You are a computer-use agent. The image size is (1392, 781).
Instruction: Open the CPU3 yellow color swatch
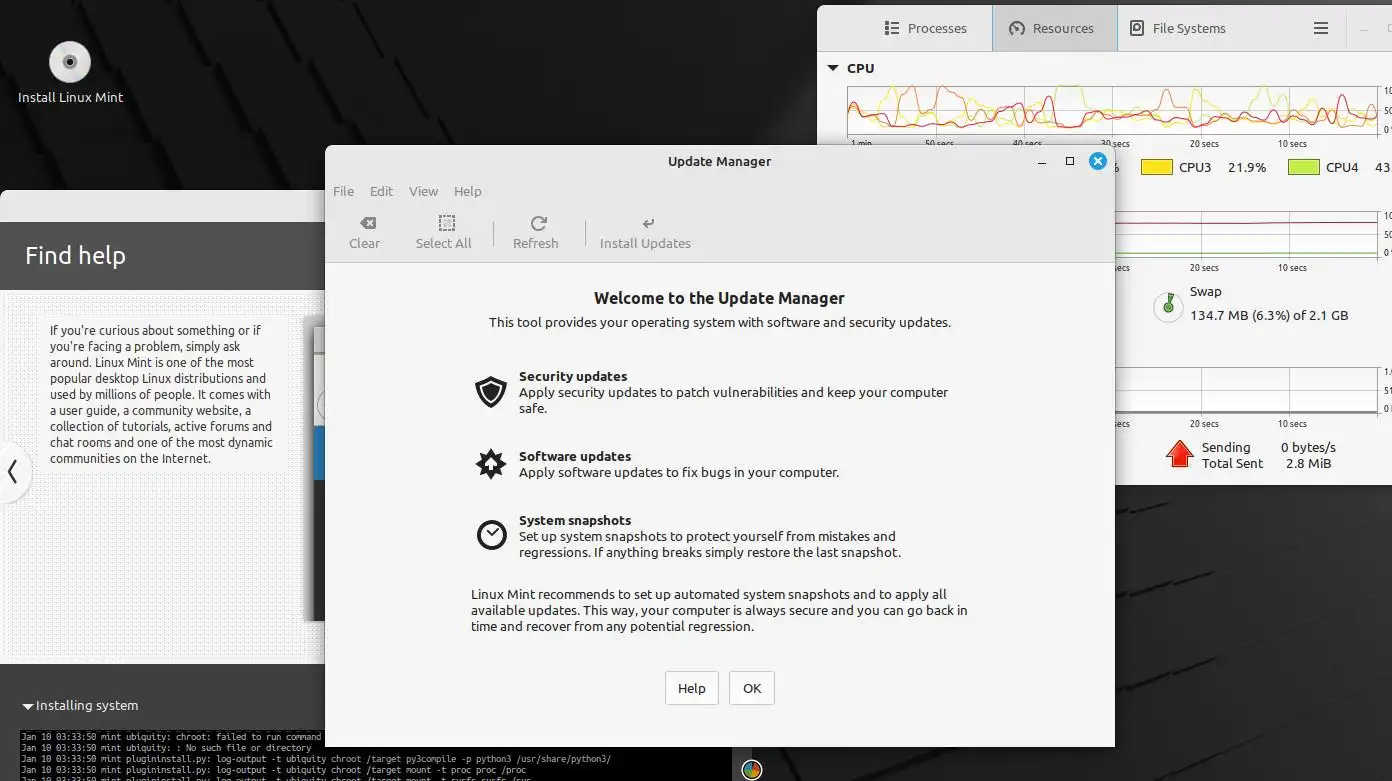click(x=1157, y=168)
